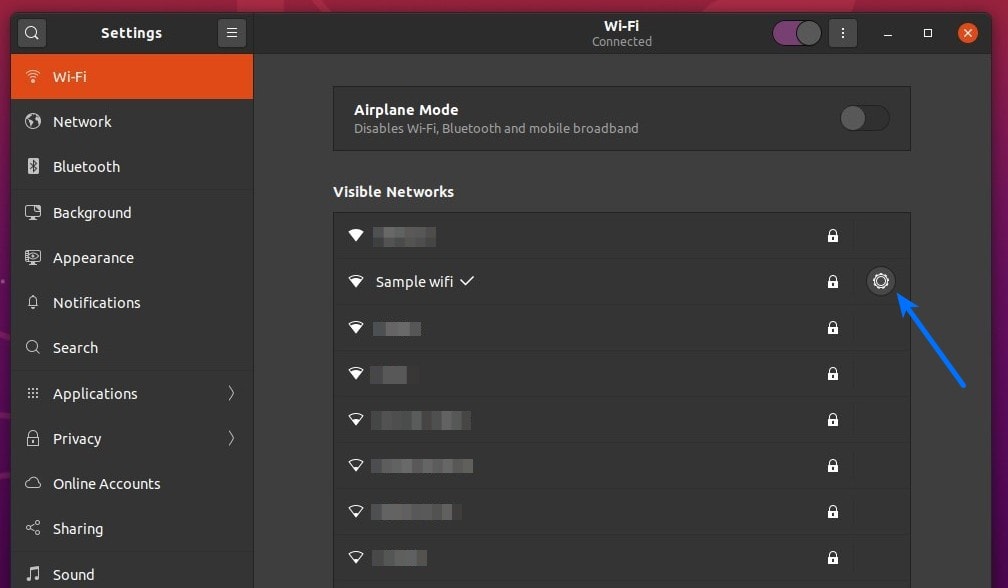Open the Background settings page
The height and width of the screenshot is (588, 1008).
pyautogui.click(x=33, y=212)
